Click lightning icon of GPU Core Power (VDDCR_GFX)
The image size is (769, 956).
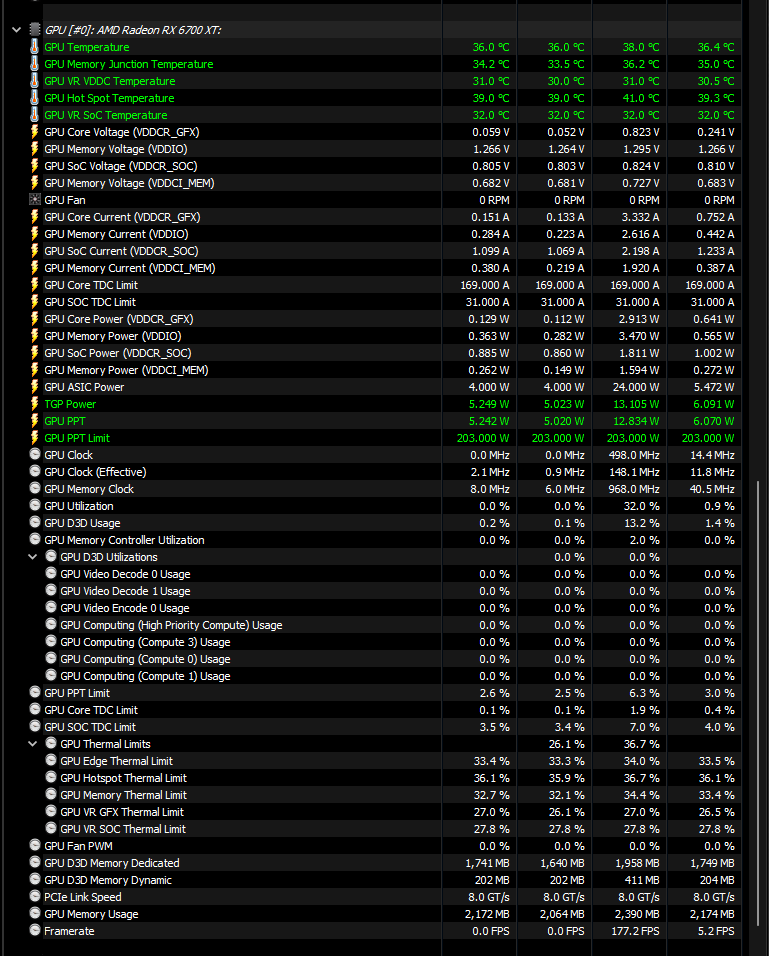click(35, 319)
